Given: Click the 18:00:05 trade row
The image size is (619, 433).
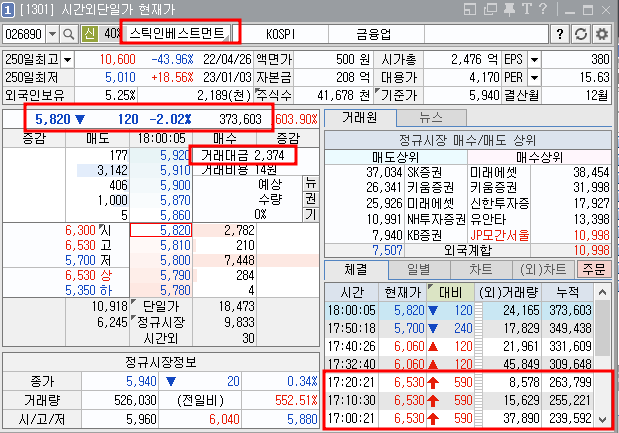Looking at the screenshot, I should point(460,311).
